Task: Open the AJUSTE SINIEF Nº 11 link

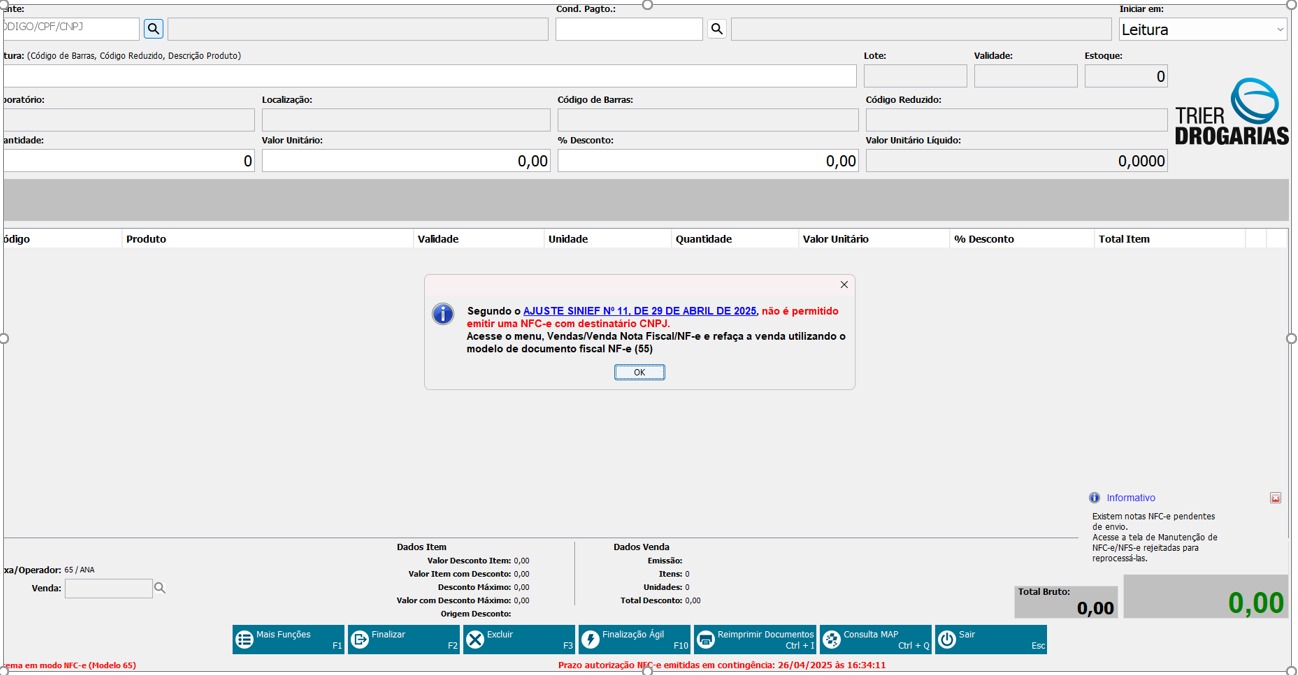Action: (x=639, y=311)
